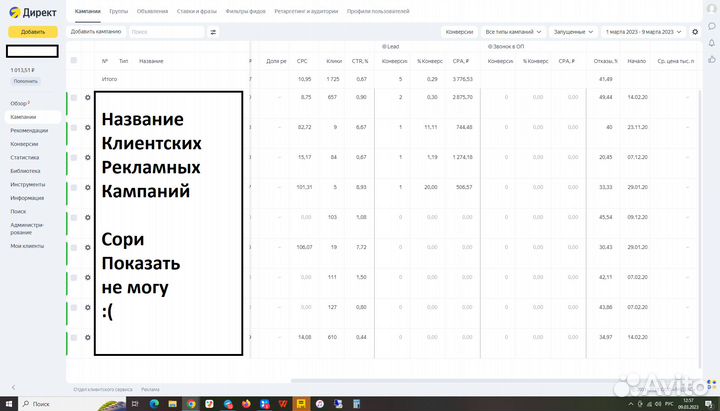Open settings gear for row with 657 clicks
This screenshot has width=720, height=411.
(88, 97)
